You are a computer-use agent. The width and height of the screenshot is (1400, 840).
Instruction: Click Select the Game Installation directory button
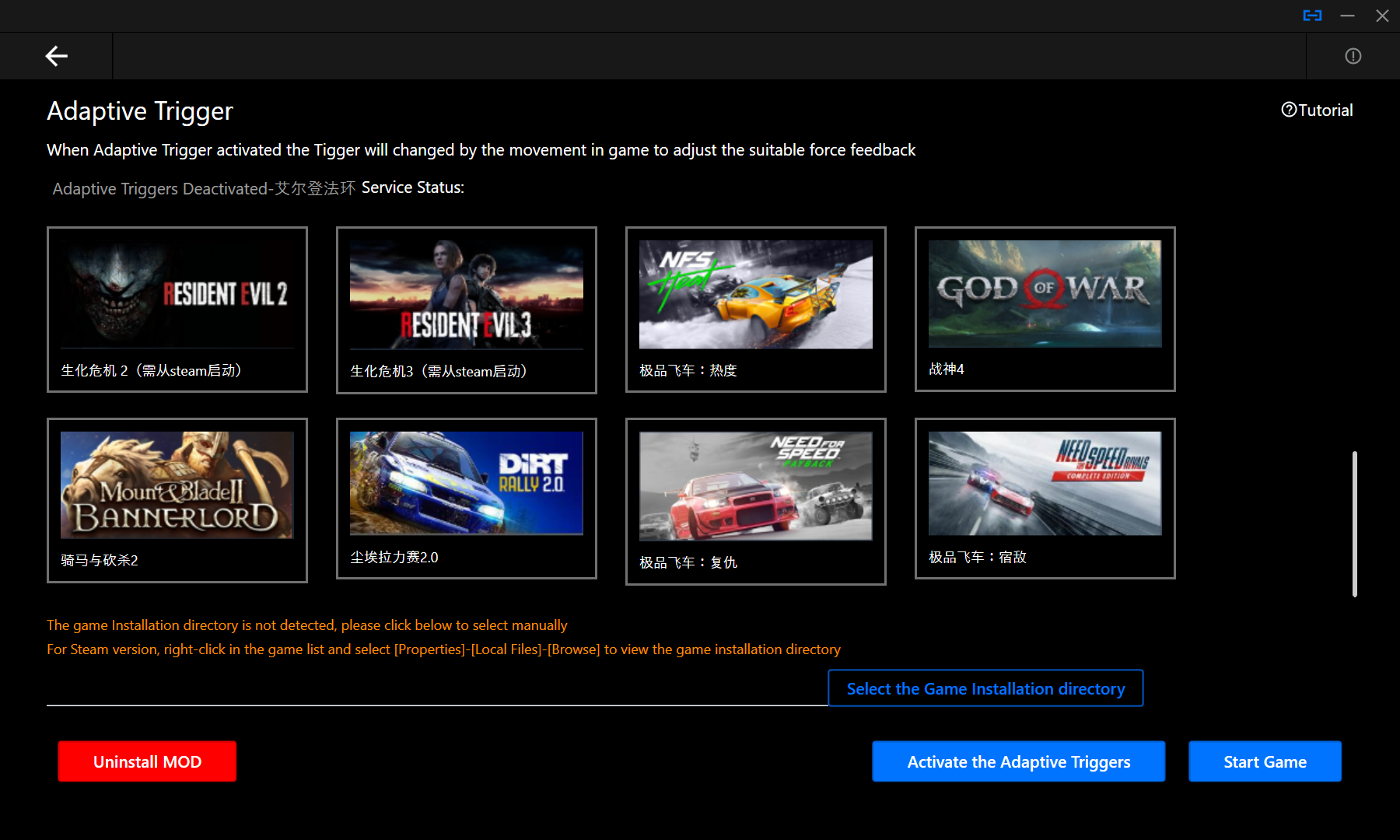coord(985,688)
